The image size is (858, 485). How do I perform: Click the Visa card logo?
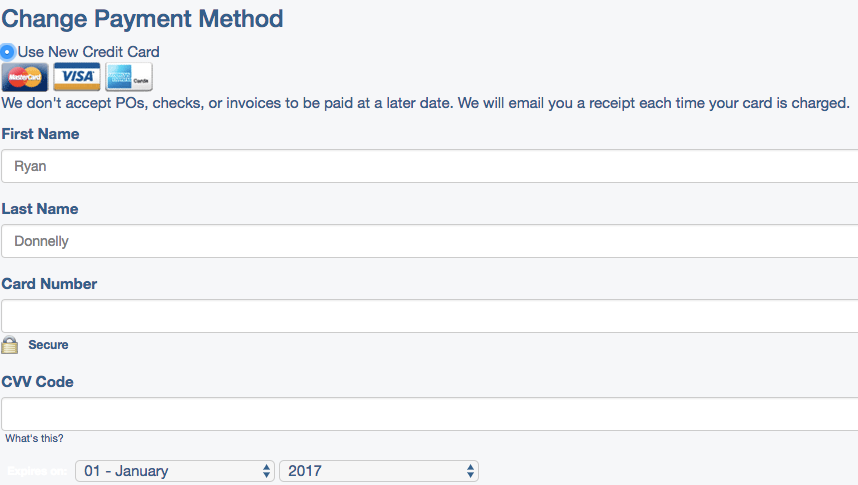click(x=77, y=77)
